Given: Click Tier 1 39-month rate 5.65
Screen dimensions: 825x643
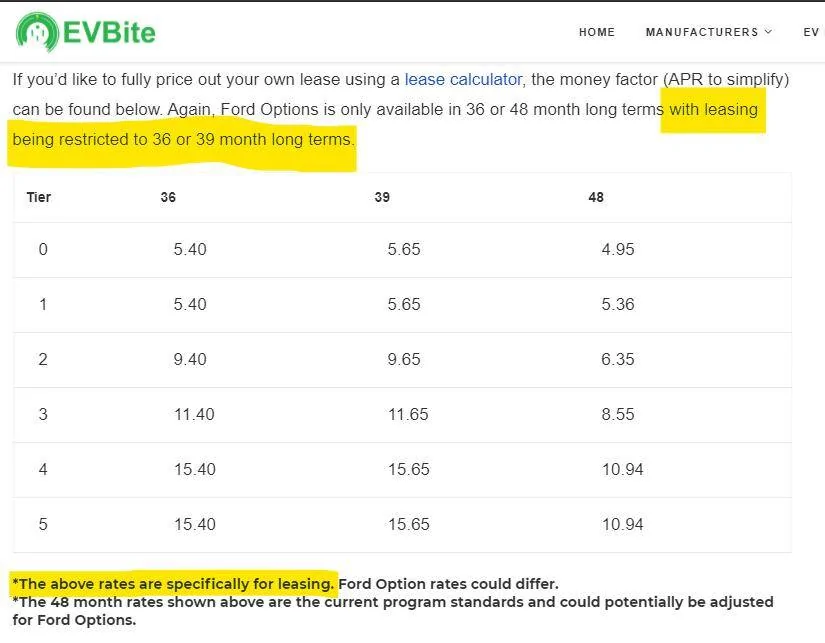Looking at the screenshot, I should (x=404, y=304).
